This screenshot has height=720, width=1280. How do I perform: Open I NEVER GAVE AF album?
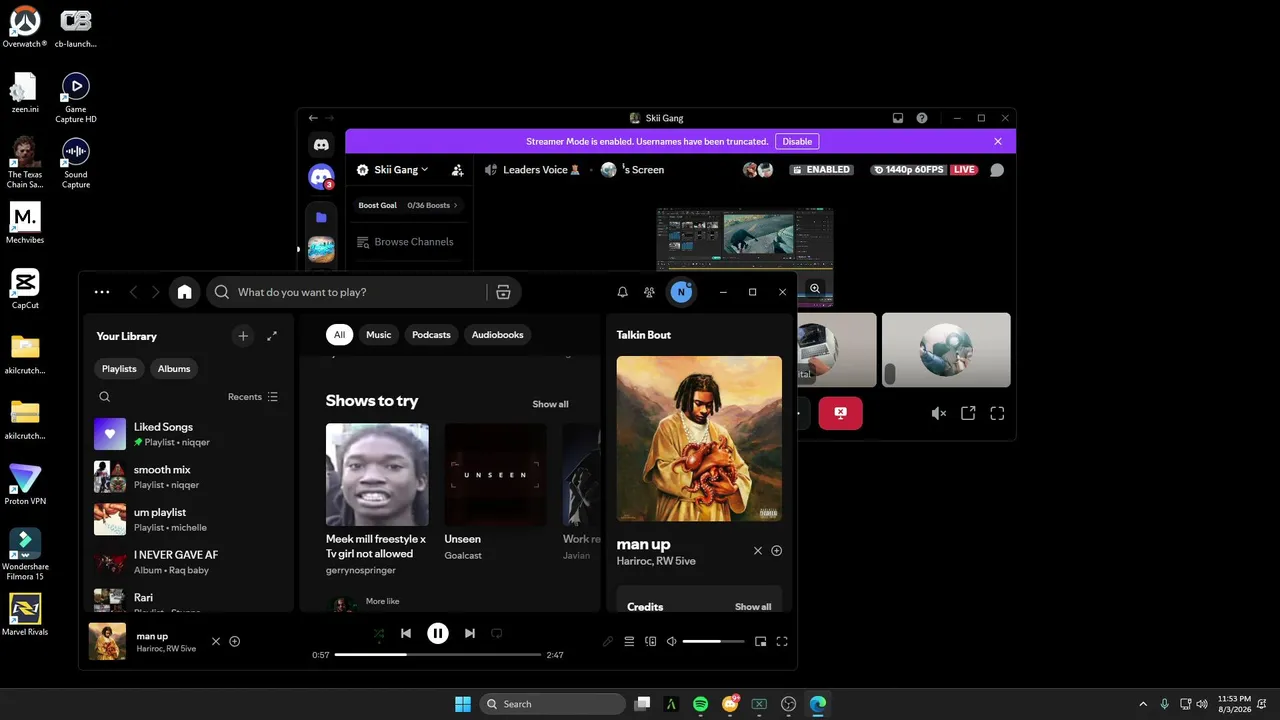(188, 562)
